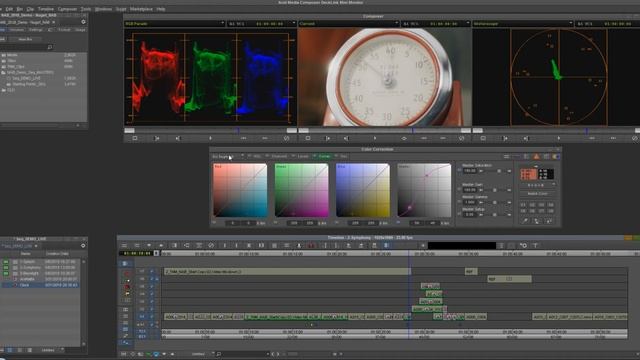Screen dimensions: 640x360
Task: Open the Timeline fast menu hamburger icon
Action: 124,246
